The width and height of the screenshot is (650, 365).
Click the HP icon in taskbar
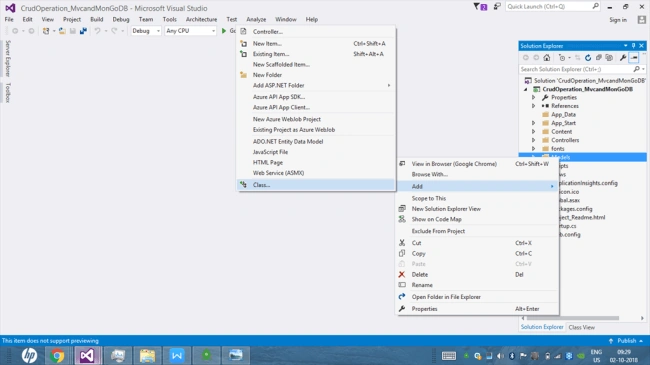29,355
